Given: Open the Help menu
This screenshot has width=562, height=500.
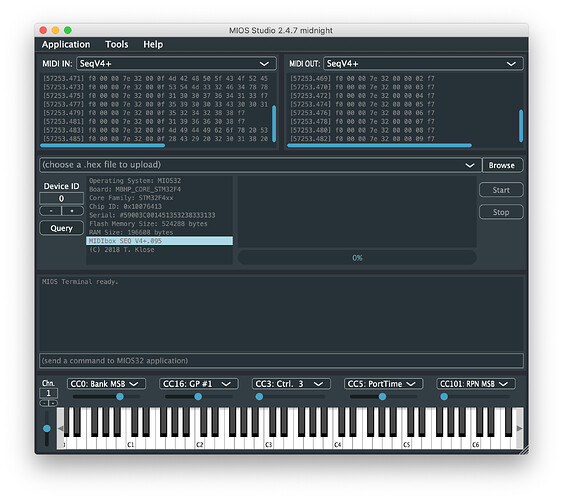Looking at the screenshot, I should coord(153,44).
